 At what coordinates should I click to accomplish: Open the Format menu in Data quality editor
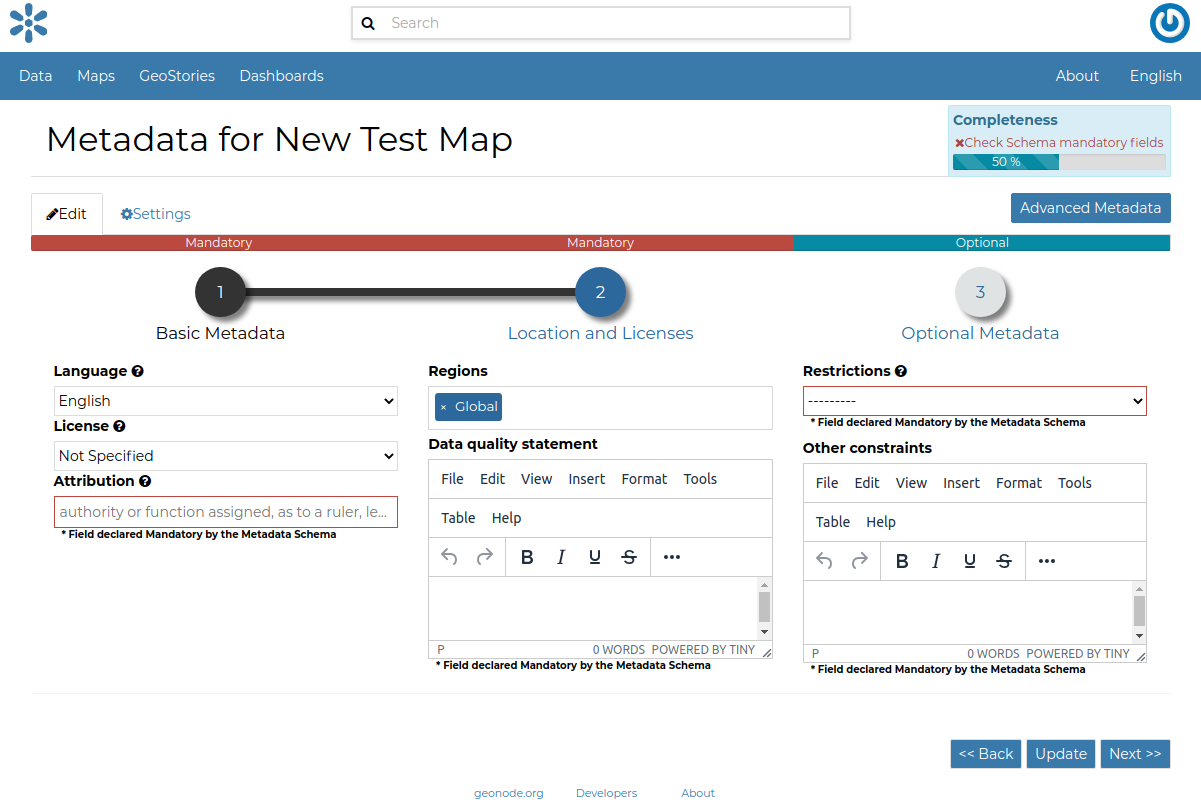coord(644,479)
